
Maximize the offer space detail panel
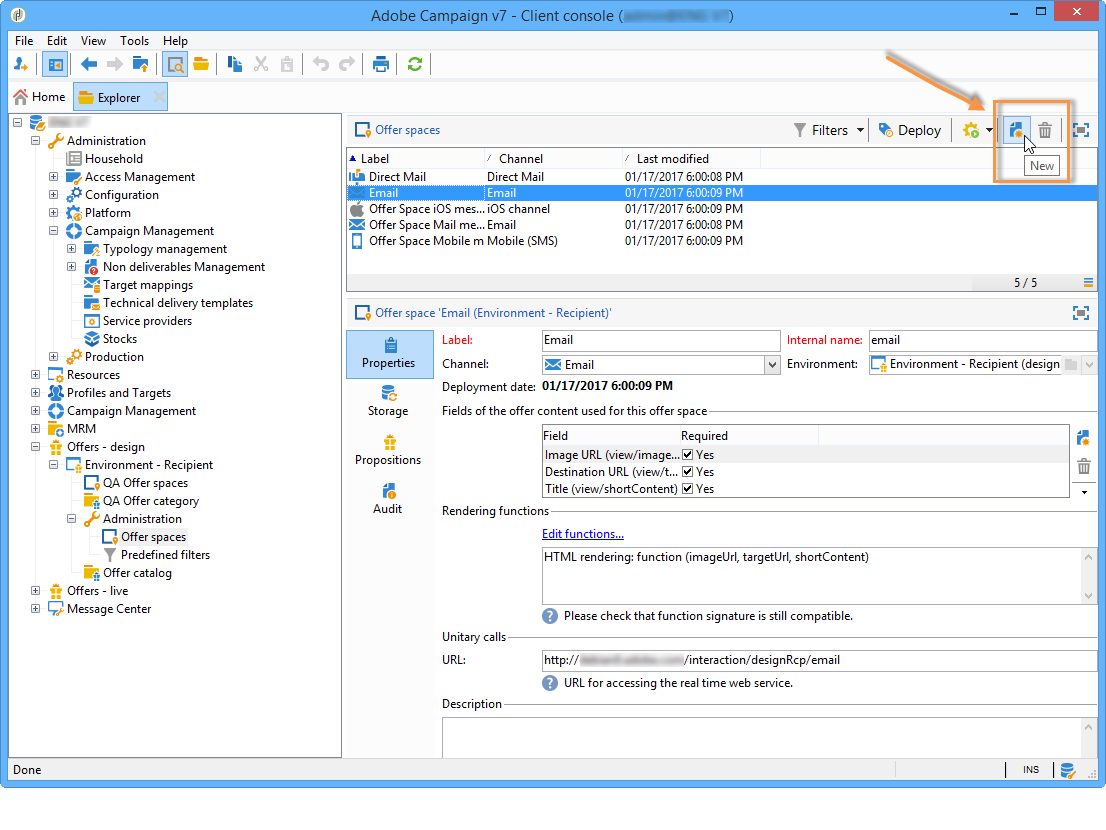[x=1081, y=313]
